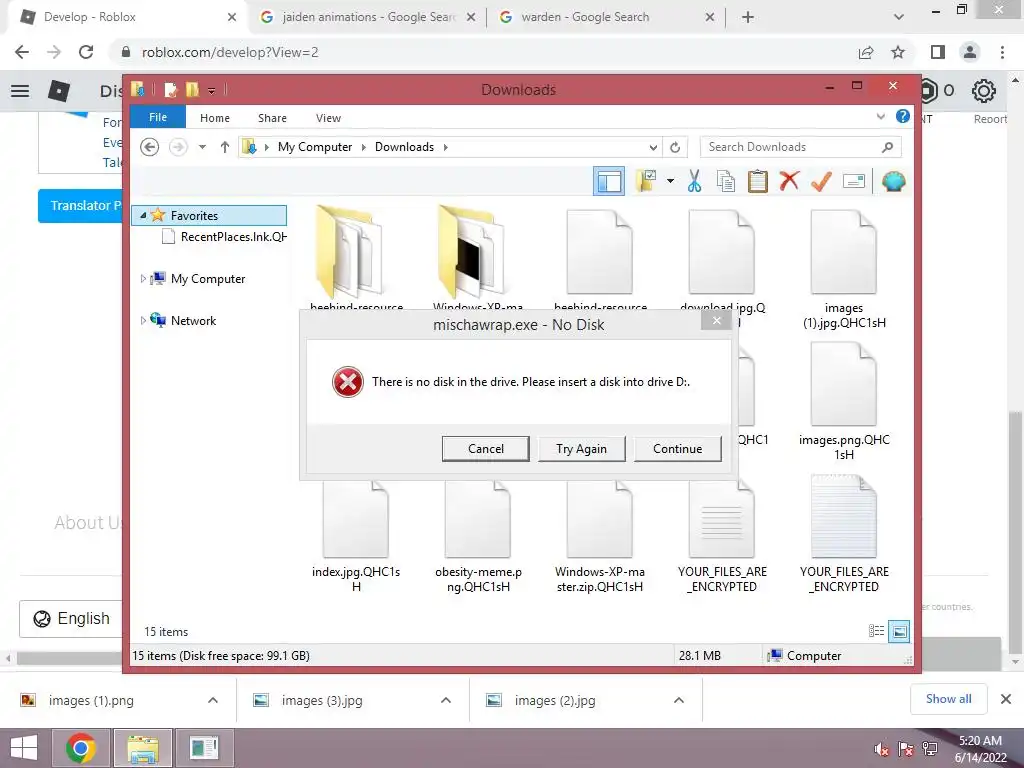Click Show all downloads button
The height and width of the screenshot is (768, 1024).
[948, 699]
